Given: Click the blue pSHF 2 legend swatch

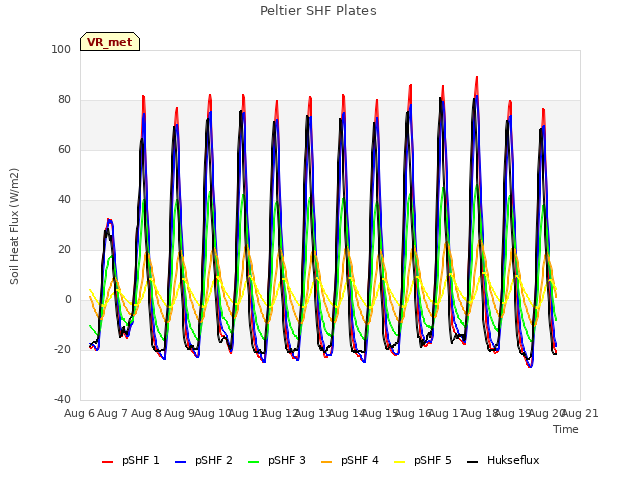Looking at the screenshot, I should click(x=180, y=462).
